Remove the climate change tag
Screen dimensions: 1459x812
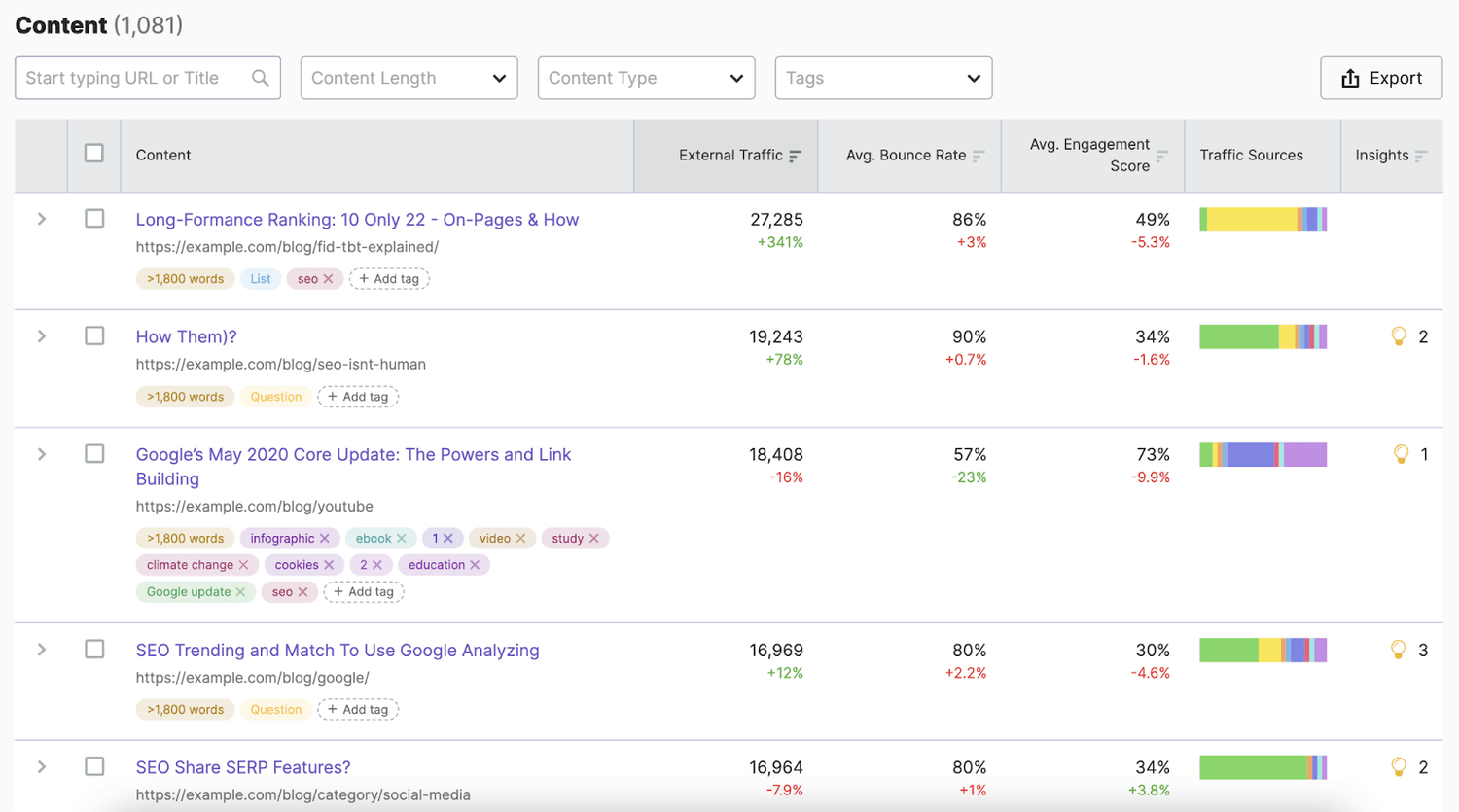[245, 564]
